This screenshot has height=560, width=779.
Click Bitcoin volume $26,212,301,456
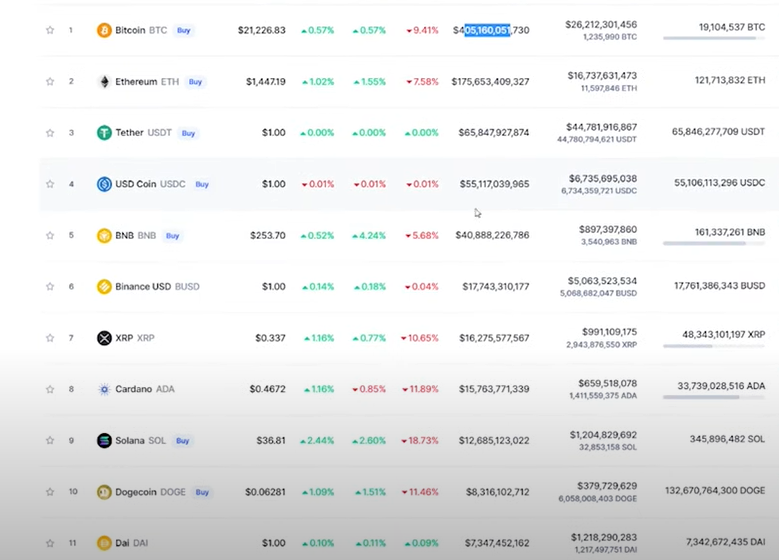(601, 24)
